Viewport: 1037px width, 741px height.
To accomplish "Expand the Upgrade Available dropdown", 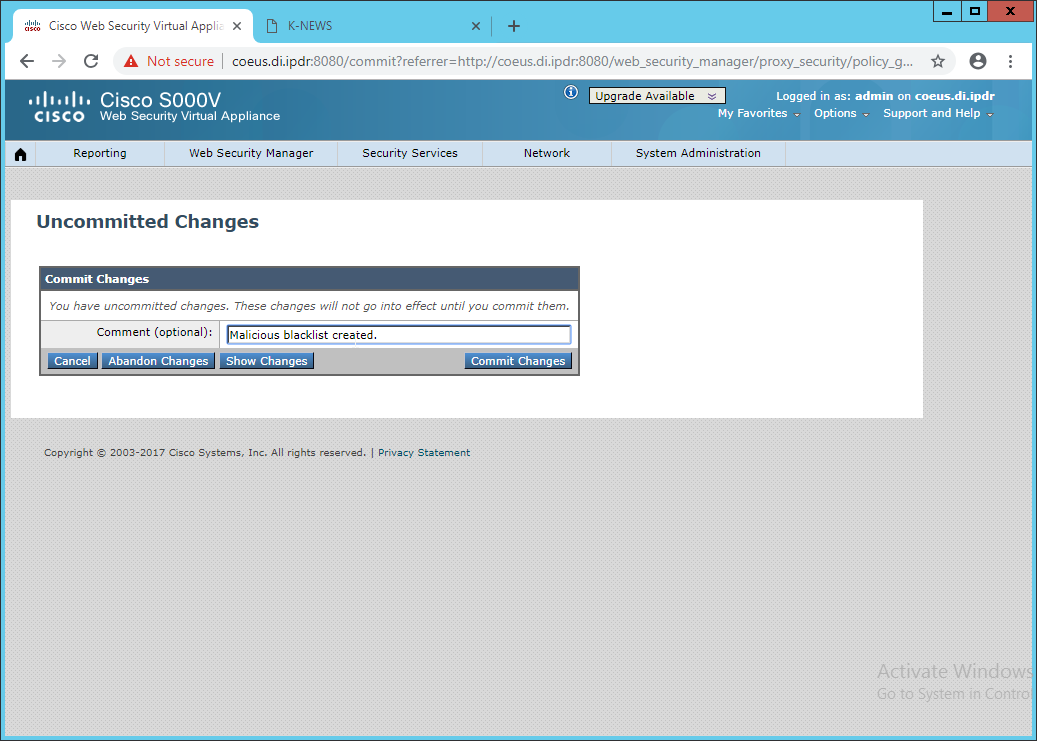I will pyautogui.click(x=657, y=96).
